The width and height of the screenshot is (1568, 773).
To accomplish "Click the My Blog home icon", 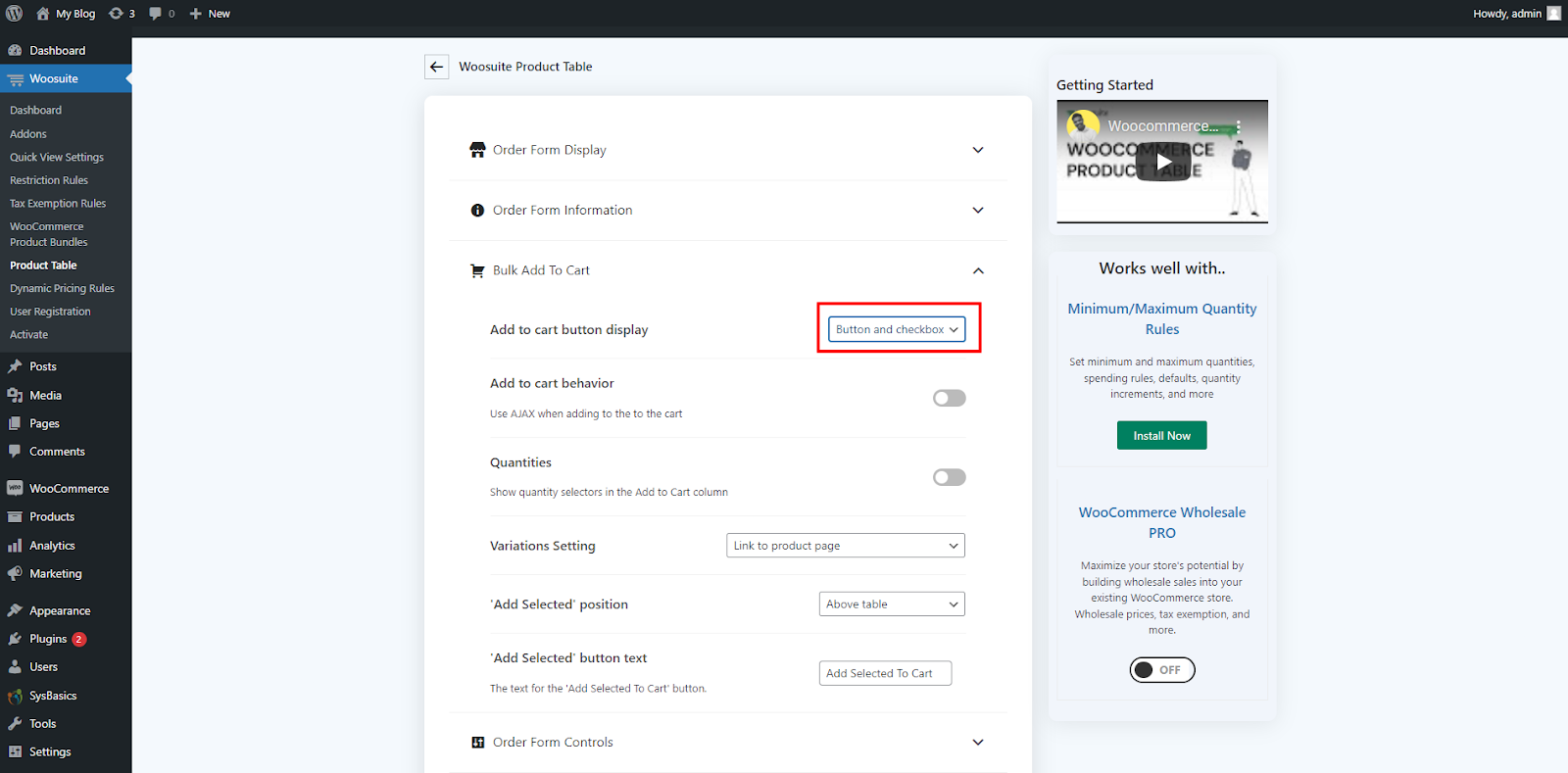I will tap(43, 14).
